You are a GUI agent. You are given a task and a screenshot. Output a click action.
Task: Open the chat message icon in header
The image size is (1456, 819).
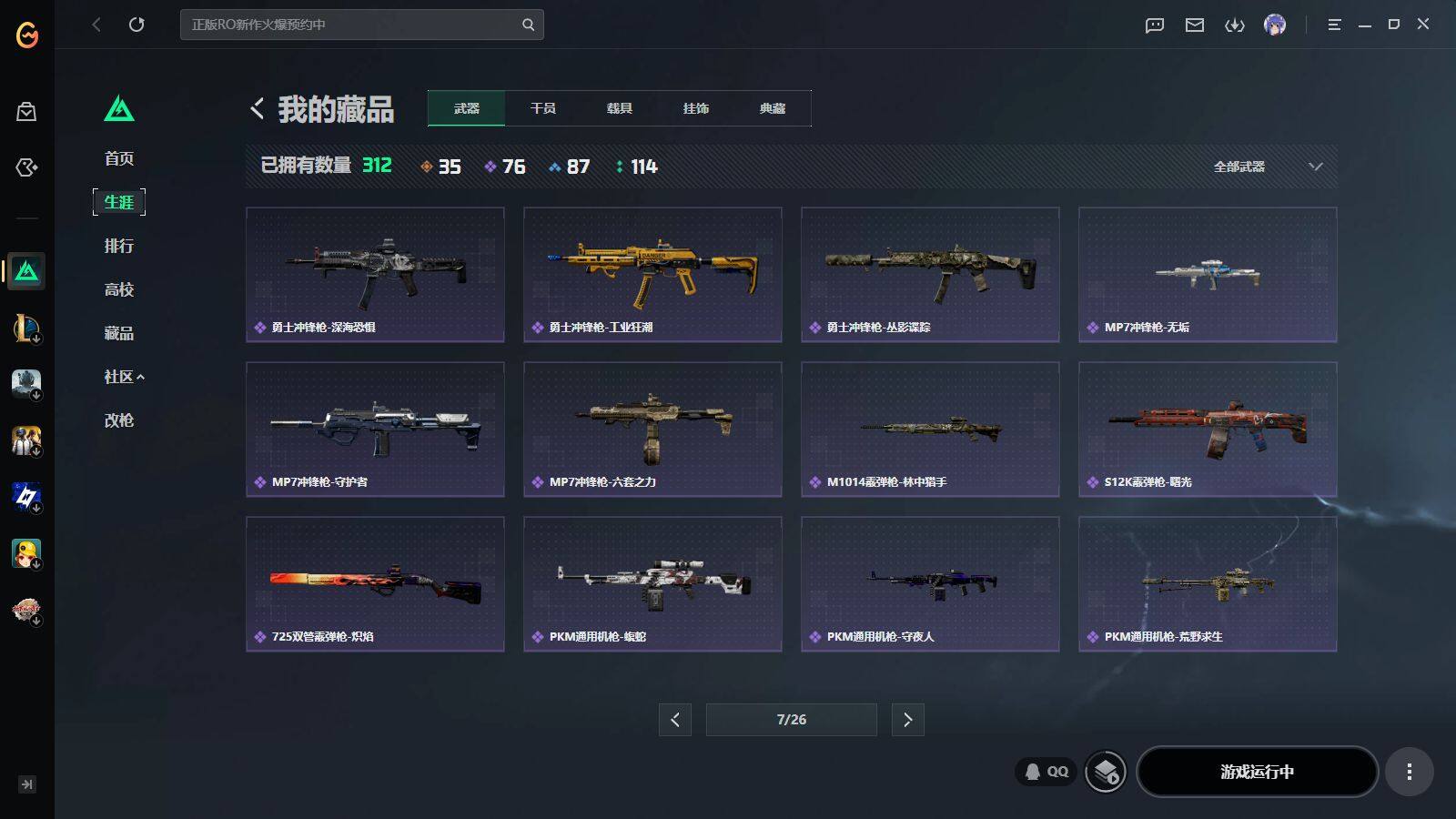tap(1155, 25)
